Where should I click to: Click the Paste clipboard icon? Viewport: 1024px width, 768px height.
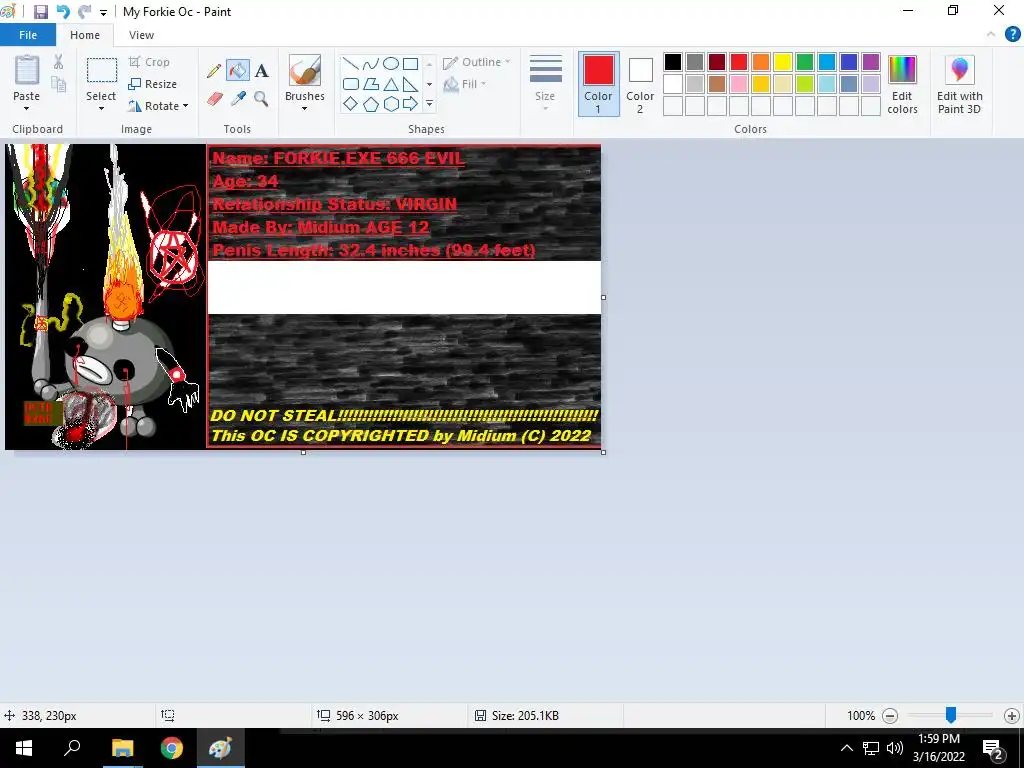[x=27, y=70]
